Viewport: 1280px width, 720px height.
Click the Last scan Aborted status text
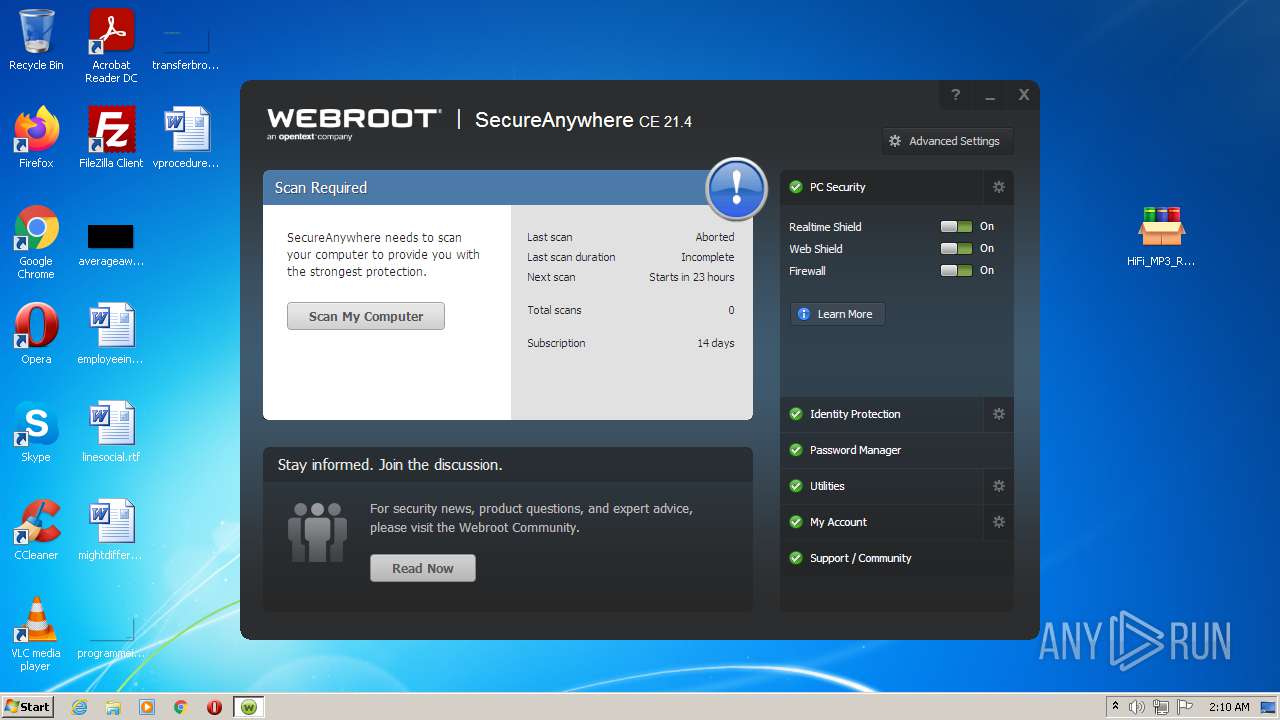631,237
